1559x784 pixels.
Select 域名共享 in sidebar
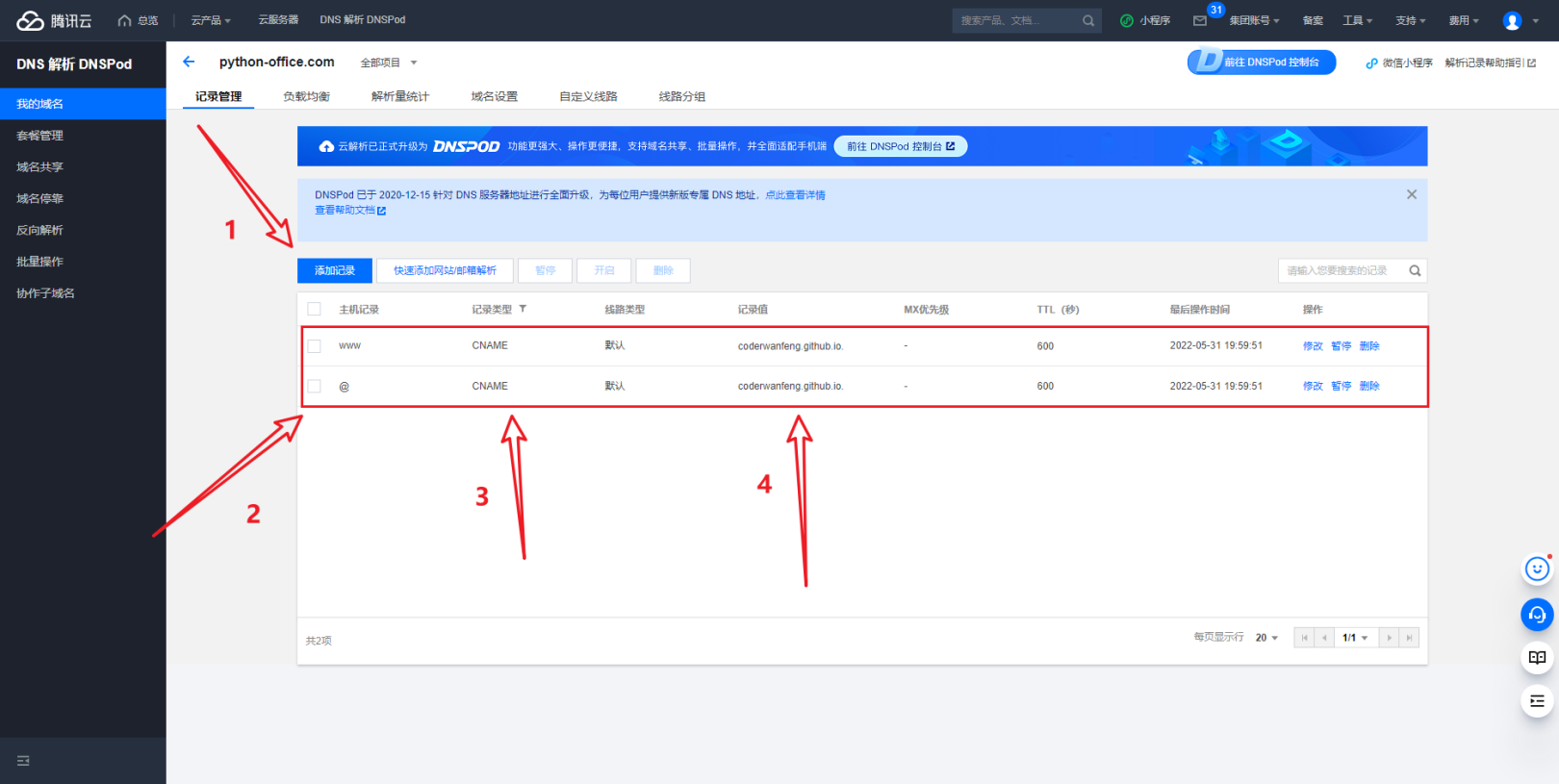tap(83, 167)
